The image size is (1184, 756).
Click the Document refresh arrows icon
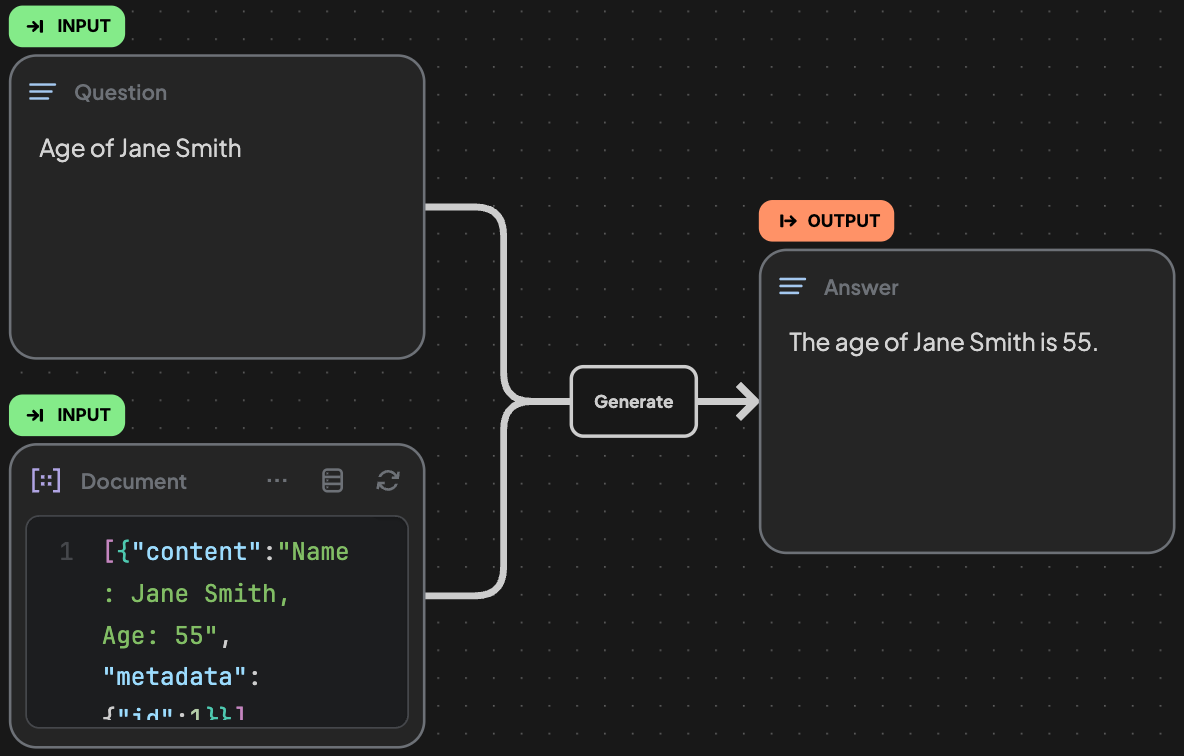tap(388, 480)
